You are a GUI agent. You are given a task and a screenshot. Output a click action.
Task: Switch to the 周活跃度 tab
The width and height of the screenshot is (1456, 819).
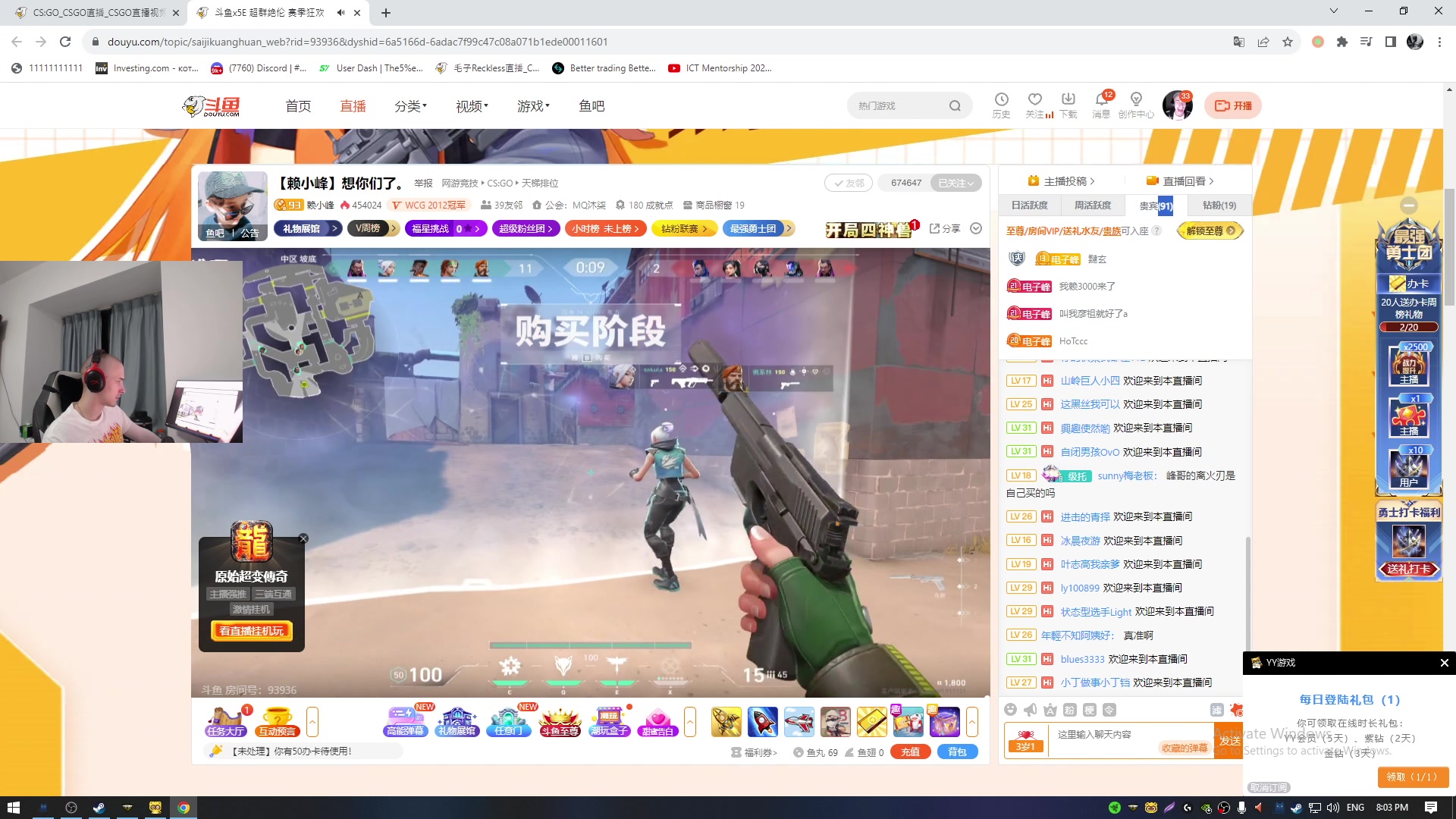1092,205
